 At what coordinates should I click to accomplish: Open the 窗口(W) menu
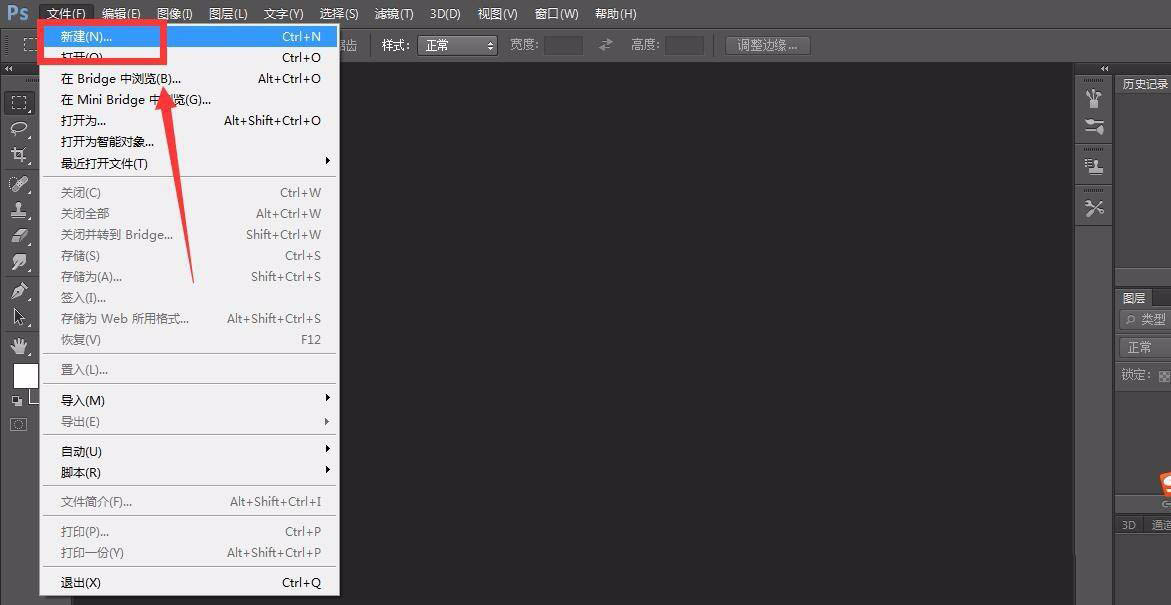[556, 13]
